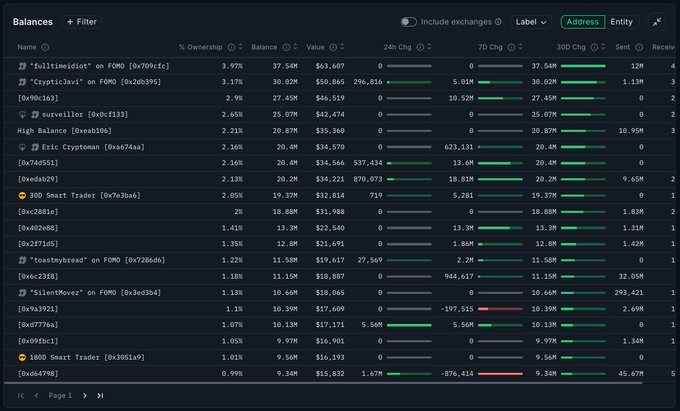Go to the previous page arrow
Viewport: 680px width, 411px height.
(x=36, y=395)
